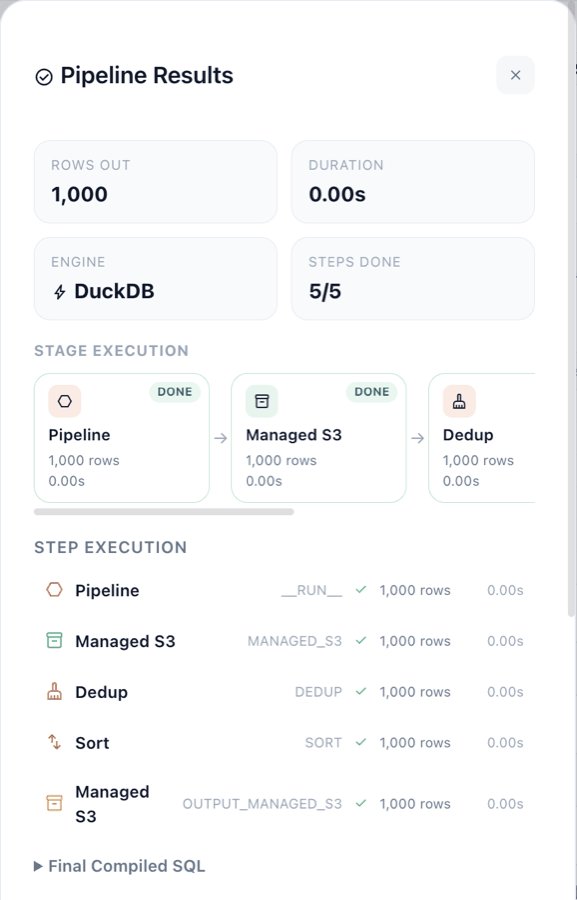577x900 pixels.
Task: Select the Pipeline step name
Action: [x=107, y=590]
